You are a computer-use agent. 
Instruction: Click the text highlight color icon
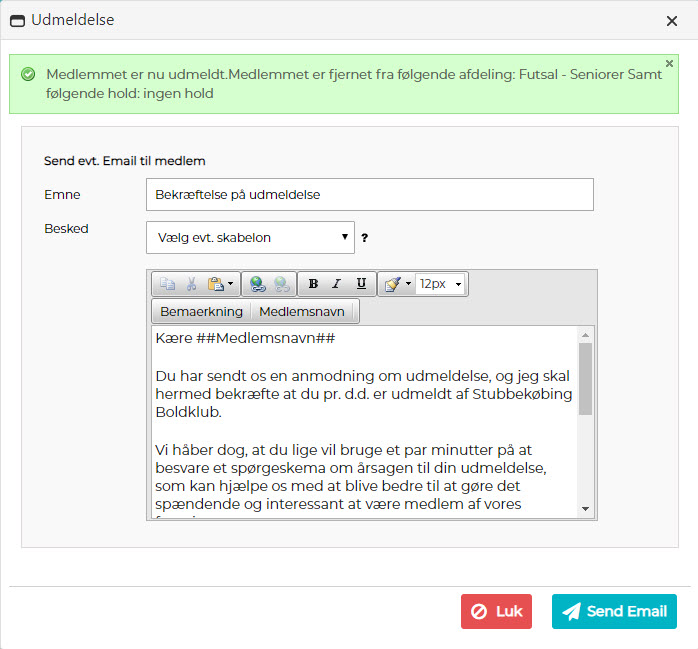point(391,284)
